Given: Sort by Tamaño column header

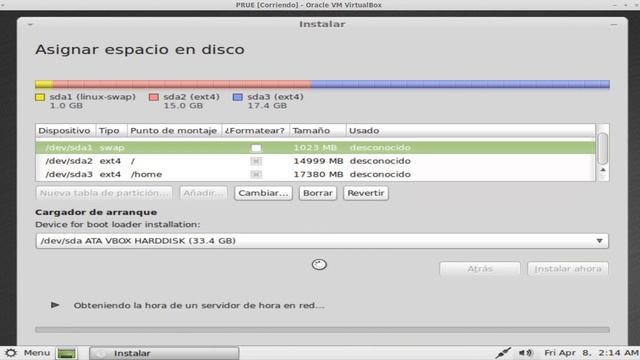Looking at the screenshot, I should point(318,131).
